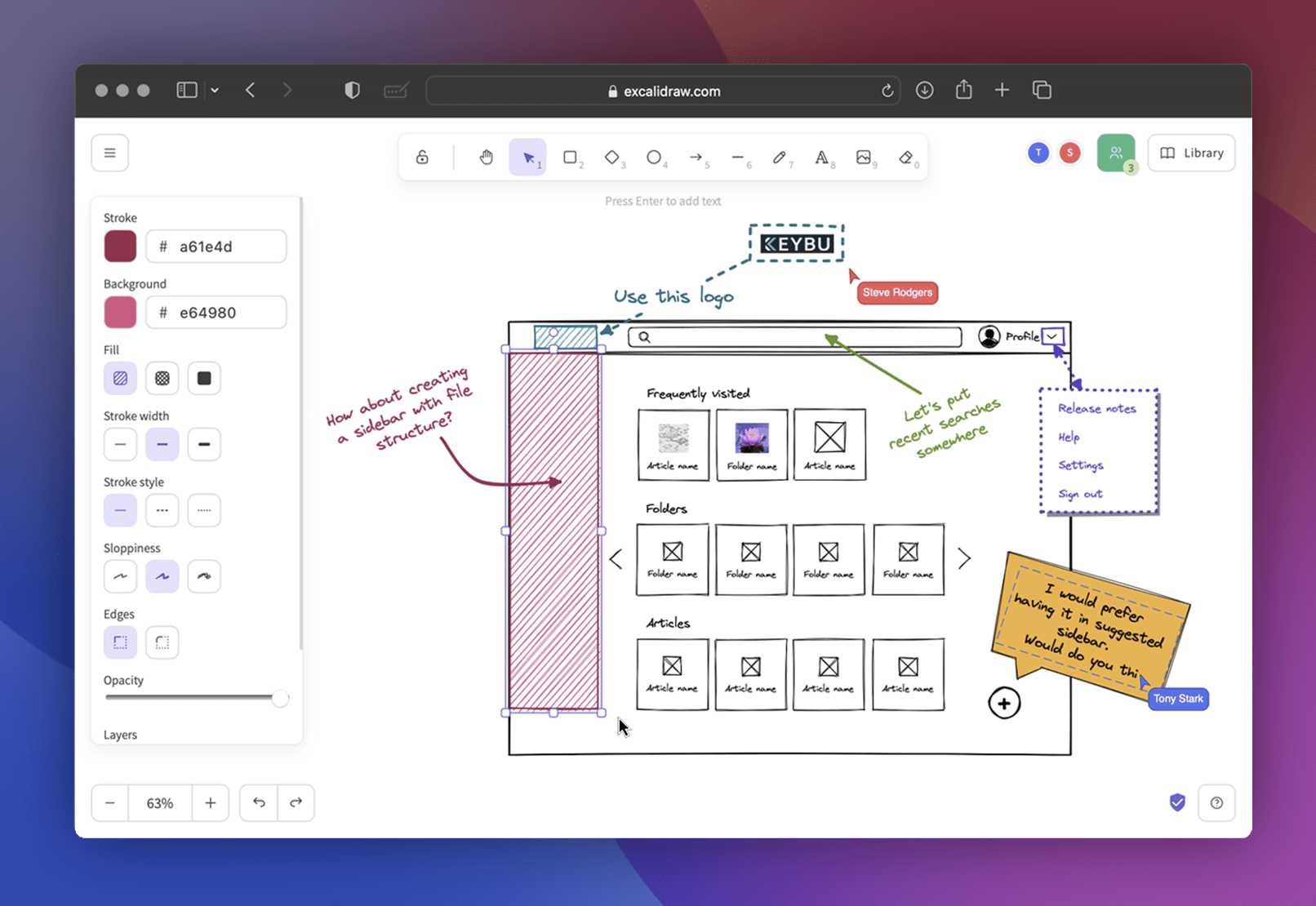Open the hamburger main menu
1316x906 pixels.
pos(110,153)
